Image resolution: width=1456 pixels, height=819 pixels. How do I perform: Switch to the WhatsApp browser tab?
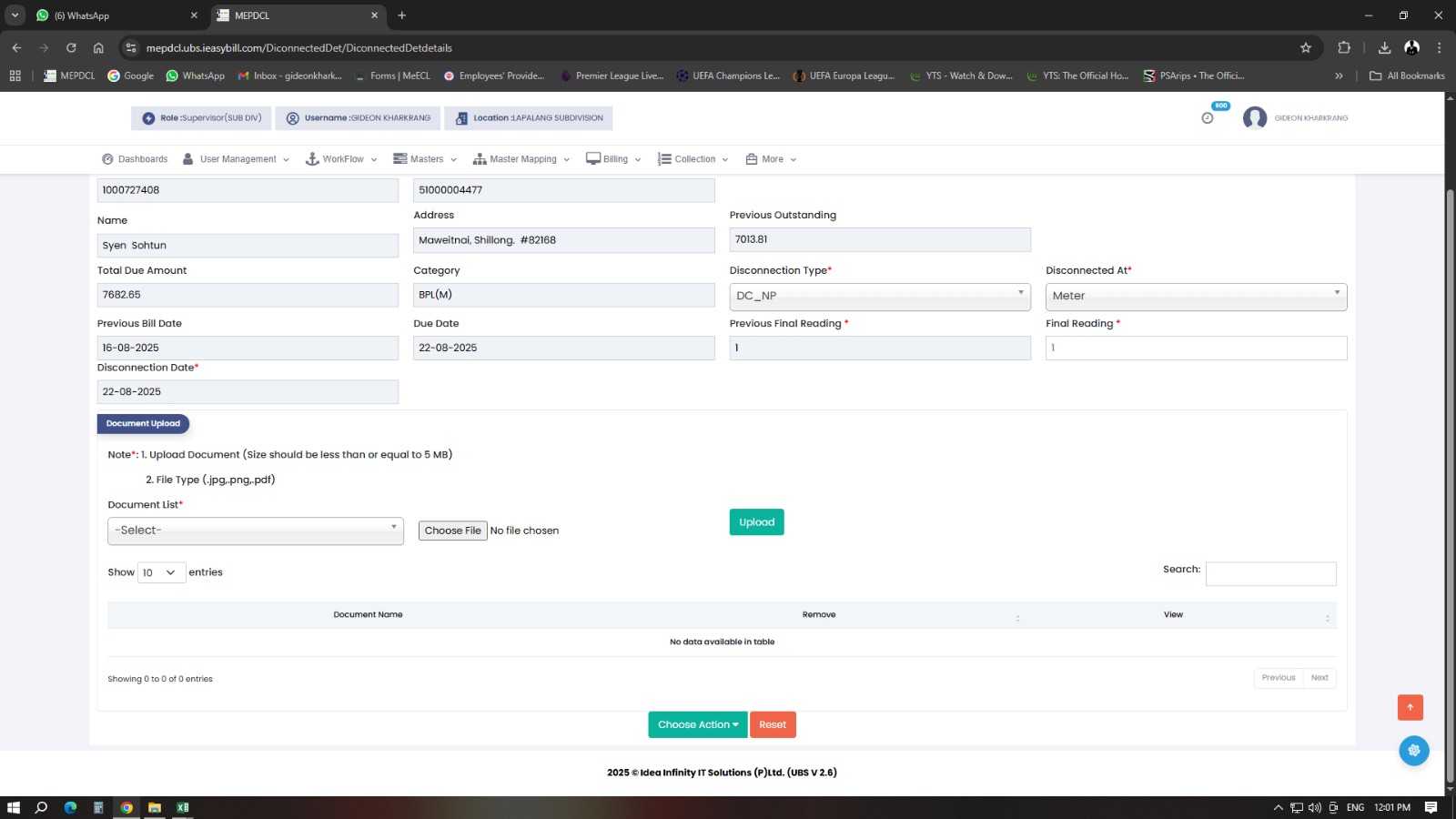click(x=116, y=15)
